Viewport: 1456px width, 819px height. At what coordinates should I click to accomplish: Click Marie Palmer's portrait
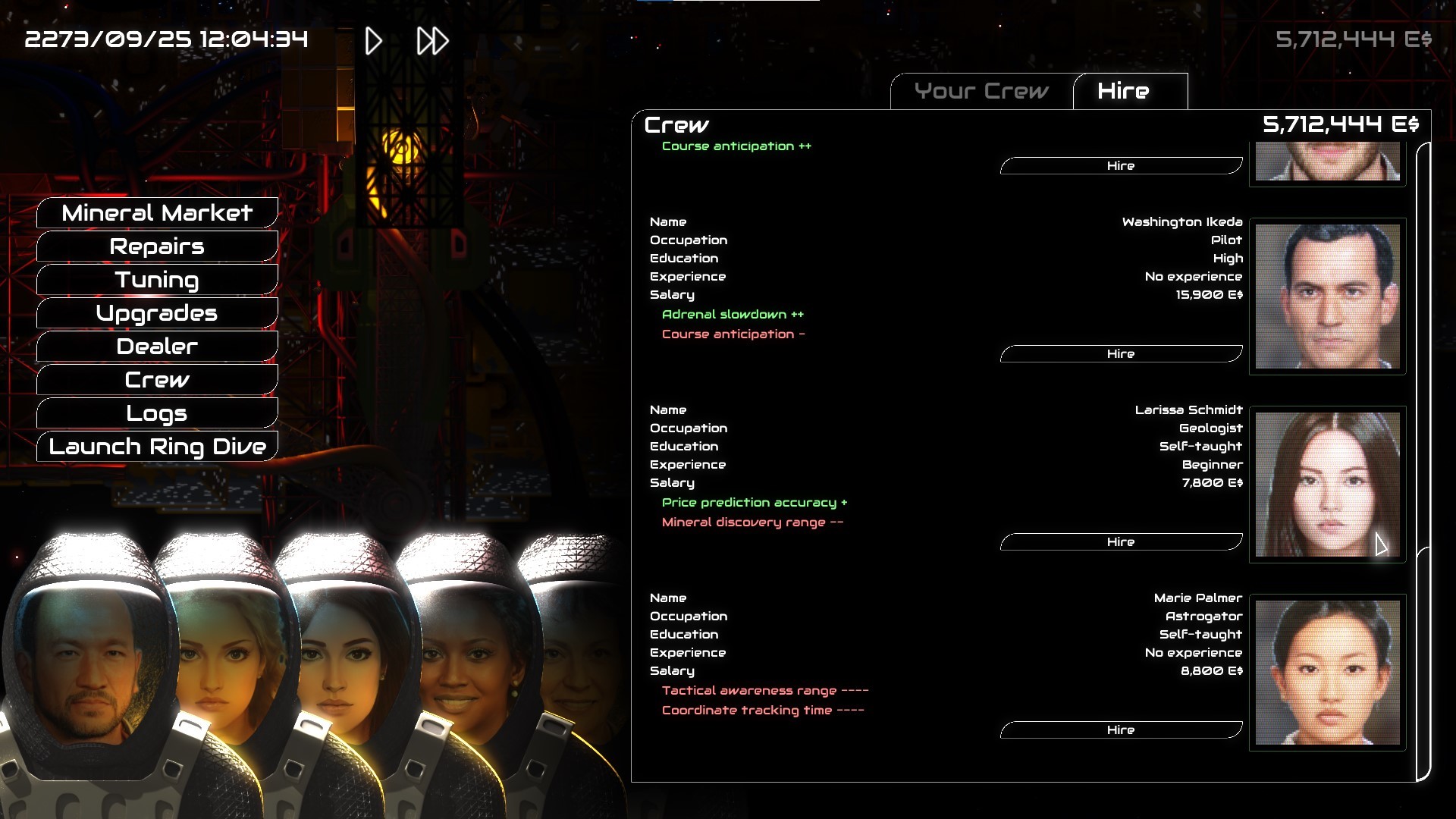1328,673
